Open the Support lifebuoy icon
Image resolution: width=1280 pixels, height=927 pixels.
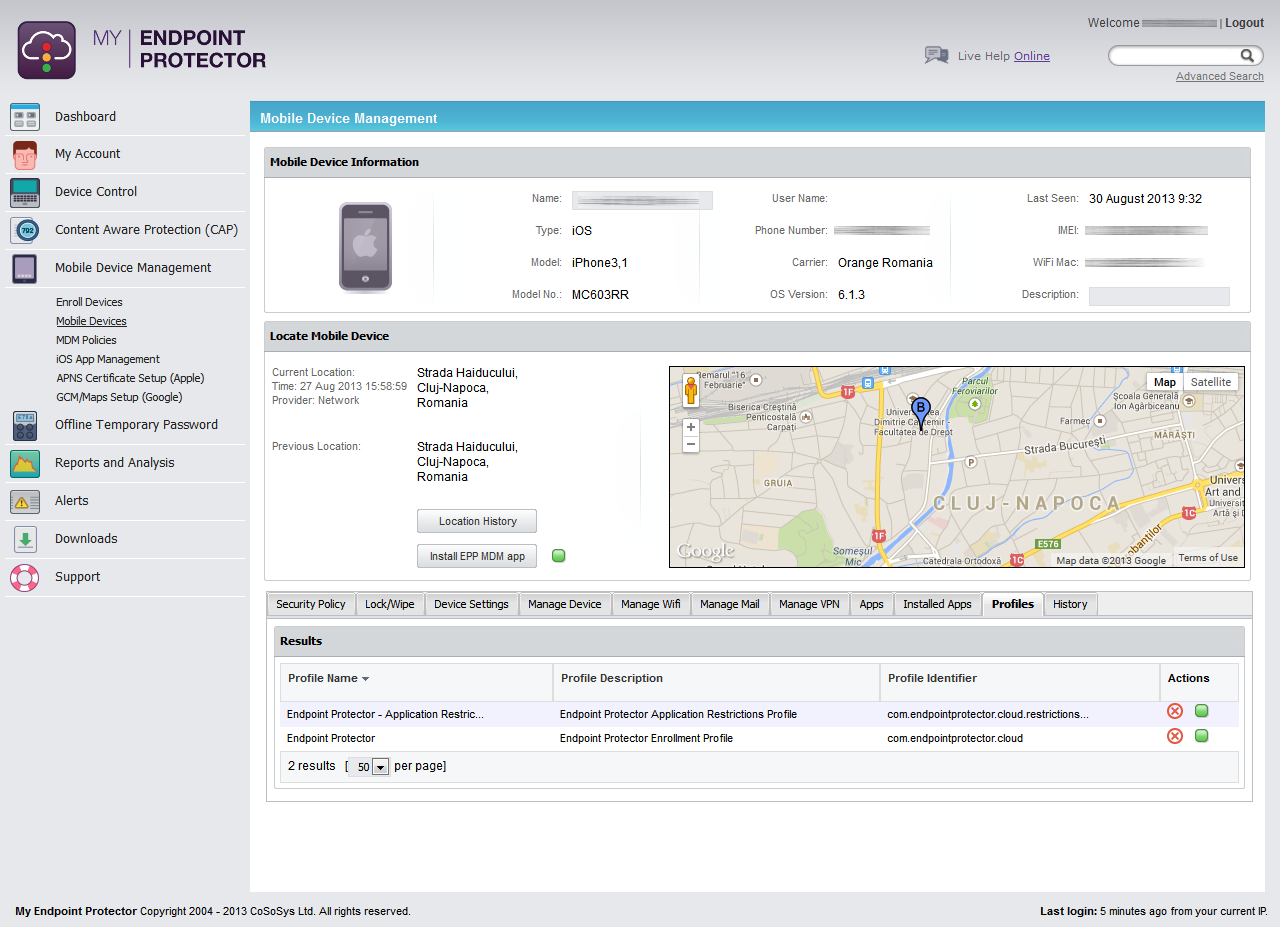pos(25,577)
